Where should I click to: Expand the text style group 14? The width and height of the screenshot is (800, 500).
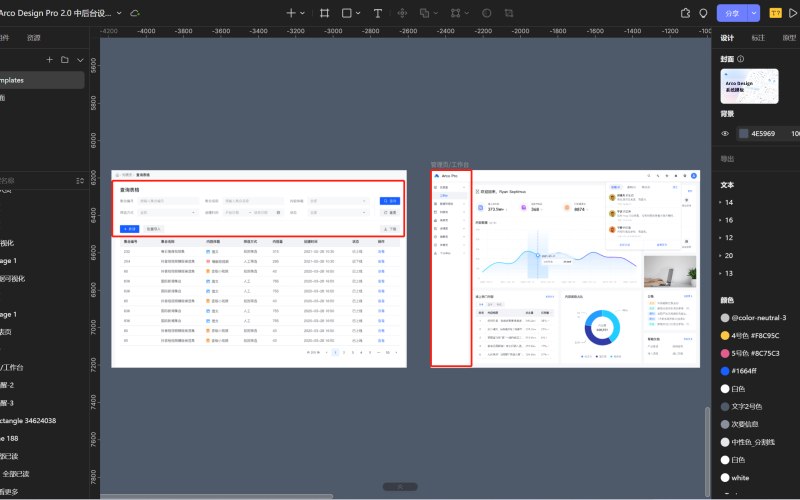click(x=720, y=203)
